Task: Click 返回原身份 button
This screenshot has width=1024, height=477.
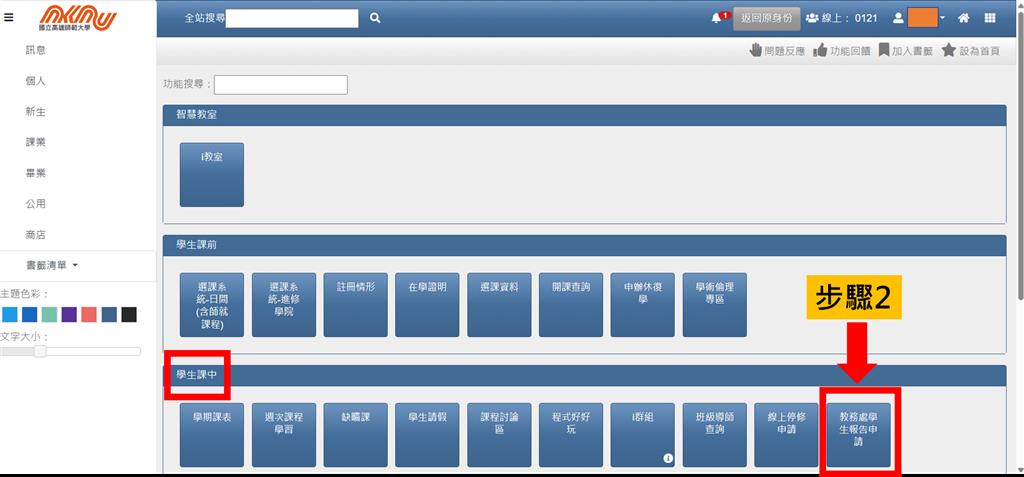Action: 767,18
